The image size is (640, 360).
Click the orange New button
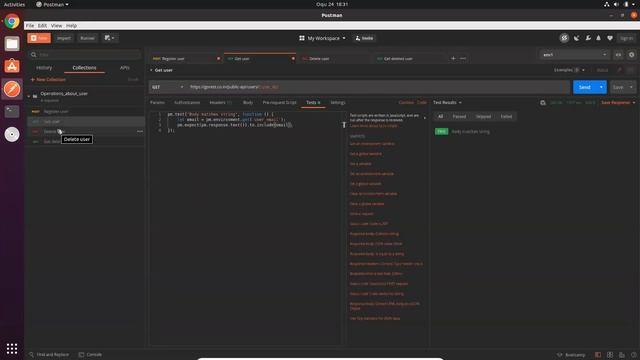coord(39,38)
